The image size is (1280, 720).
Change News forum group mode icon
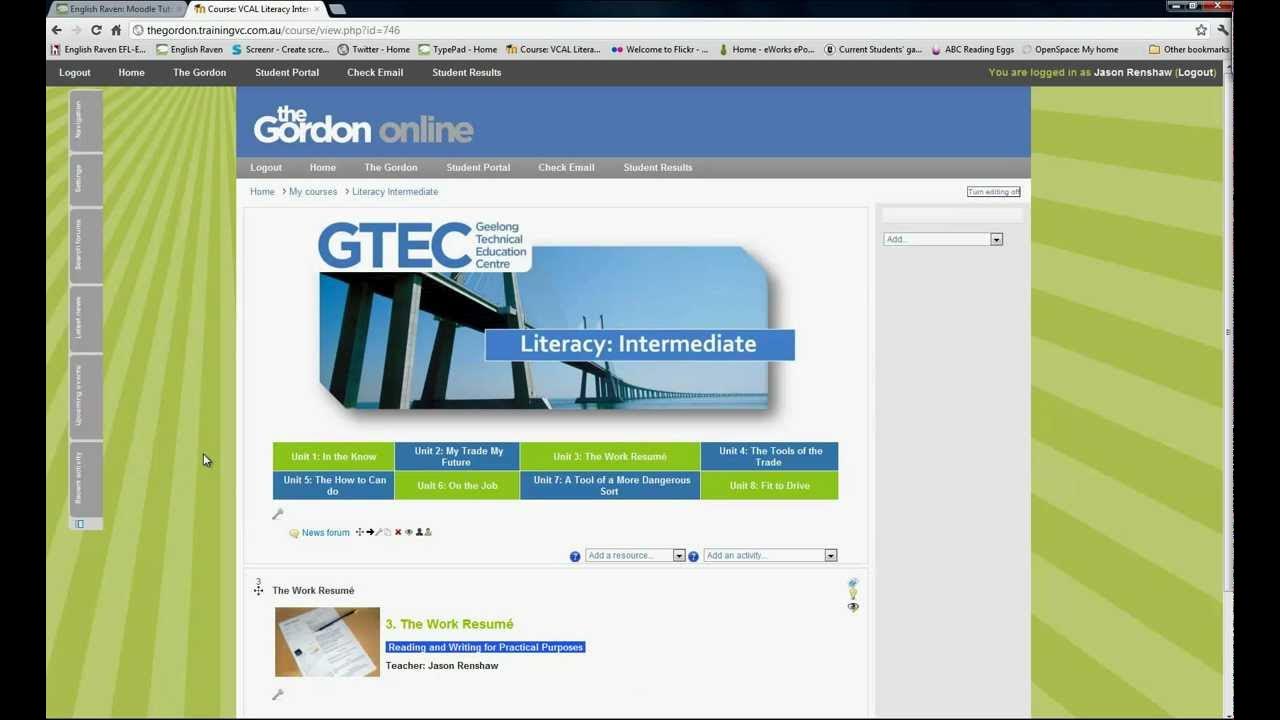419,532
